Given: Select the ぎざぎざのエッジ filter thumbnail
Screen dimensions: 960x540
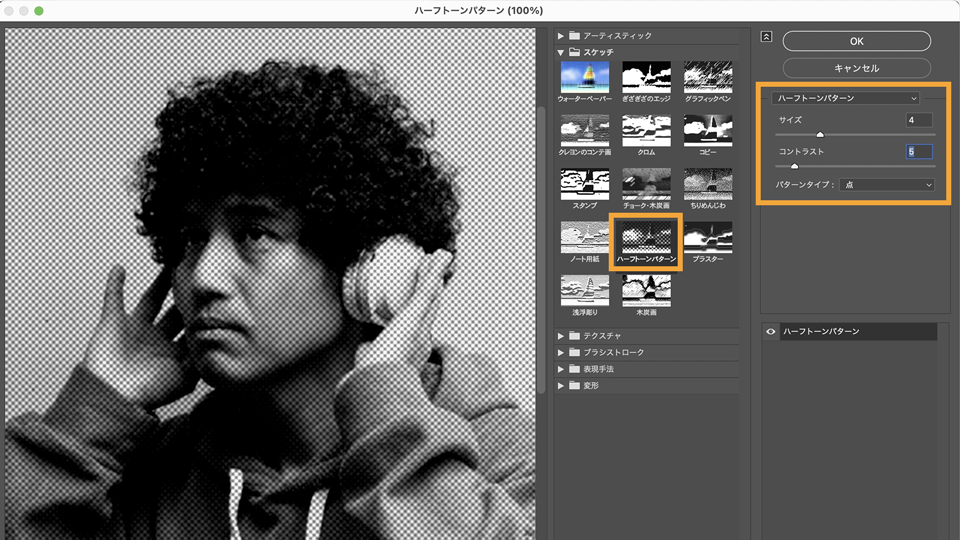Looking at the screenshot, I should 646,77.
